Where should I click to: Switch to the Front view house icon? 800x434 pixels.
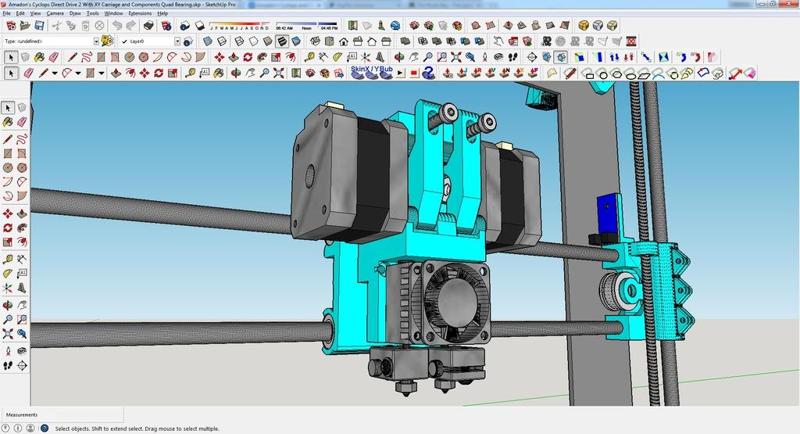[x=343, y=41]
